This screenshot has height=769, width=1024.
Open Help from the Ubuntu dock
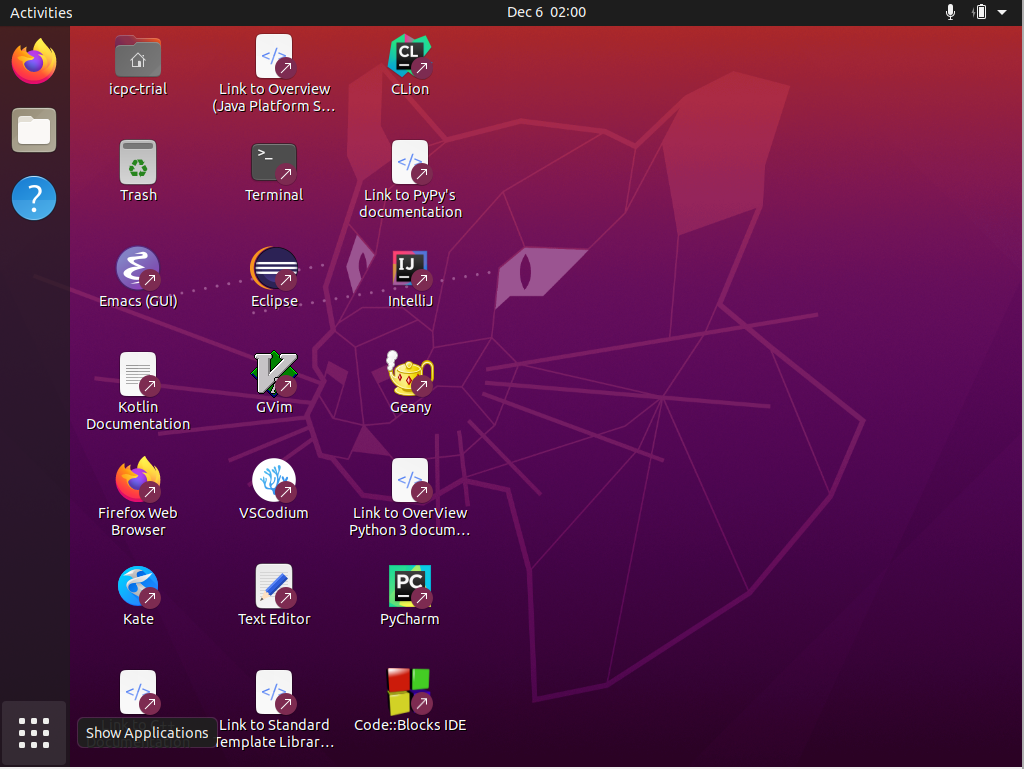[x=34, y=198]
